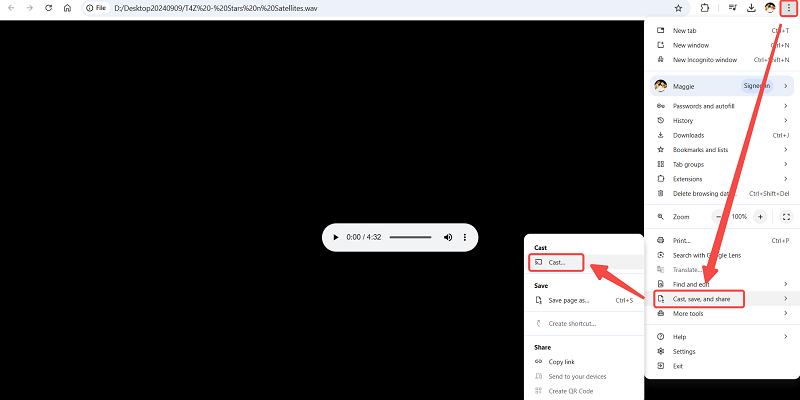
Task: Select New tab menu item
Action: coord(722,31)
